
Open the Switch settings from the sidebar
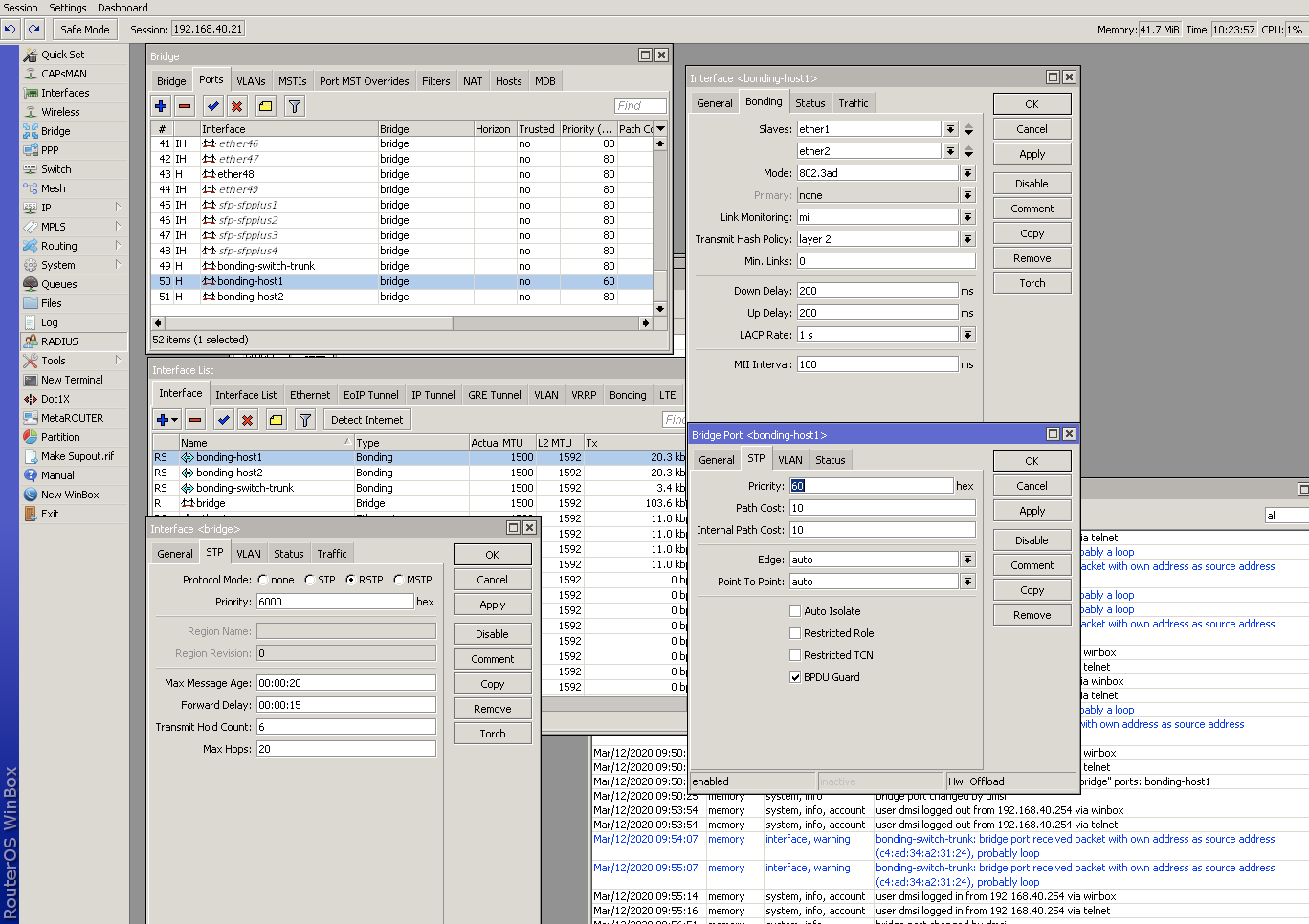click(x=55, y=169)
